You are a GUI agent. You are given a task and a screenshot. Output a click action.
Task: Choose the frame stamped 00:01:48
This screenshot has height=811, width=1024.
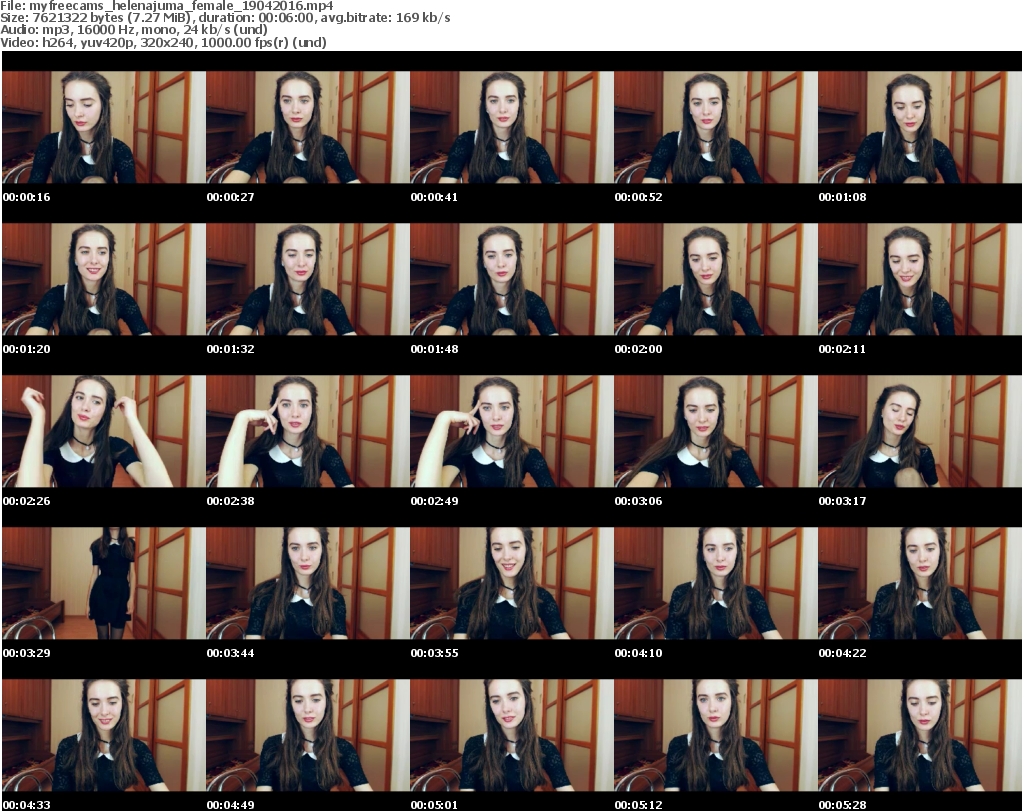point(512,279)
